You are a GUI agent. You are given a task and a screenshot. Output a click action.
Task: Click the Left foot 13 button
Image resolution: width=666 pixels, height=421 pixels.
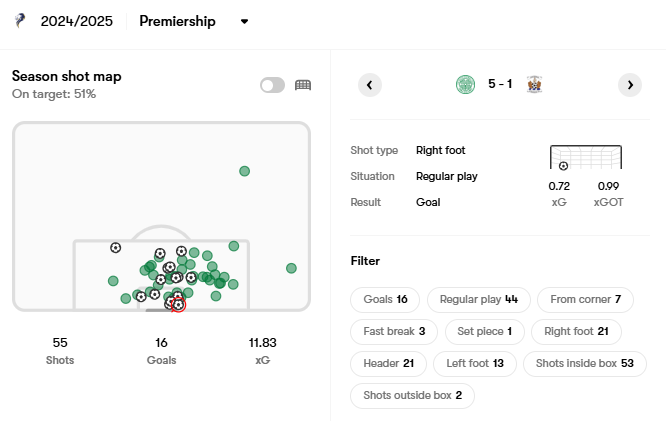[x=475, y=364]
